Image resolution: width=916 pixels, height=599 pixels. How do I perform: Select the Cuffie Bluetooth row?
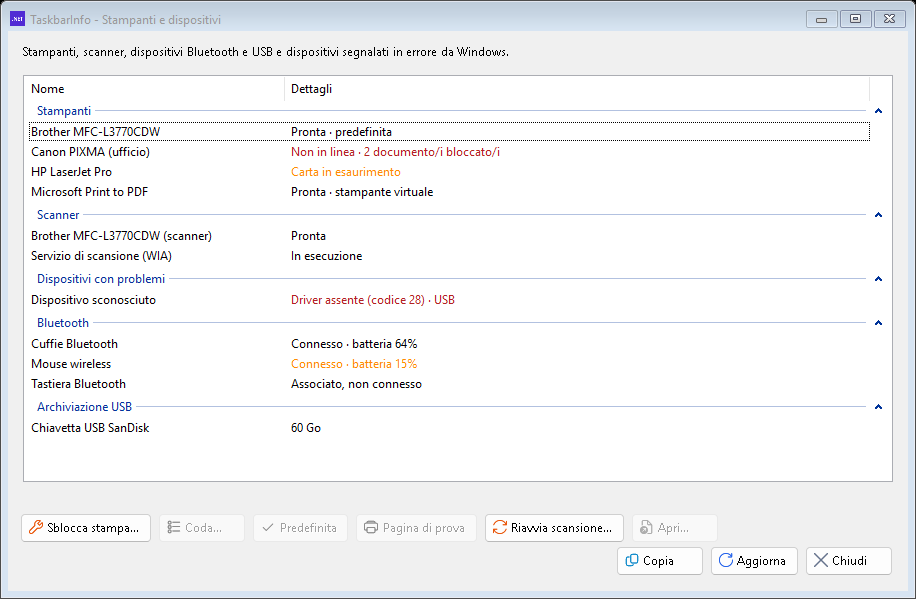pyautogui.click(x=449, y=344)
